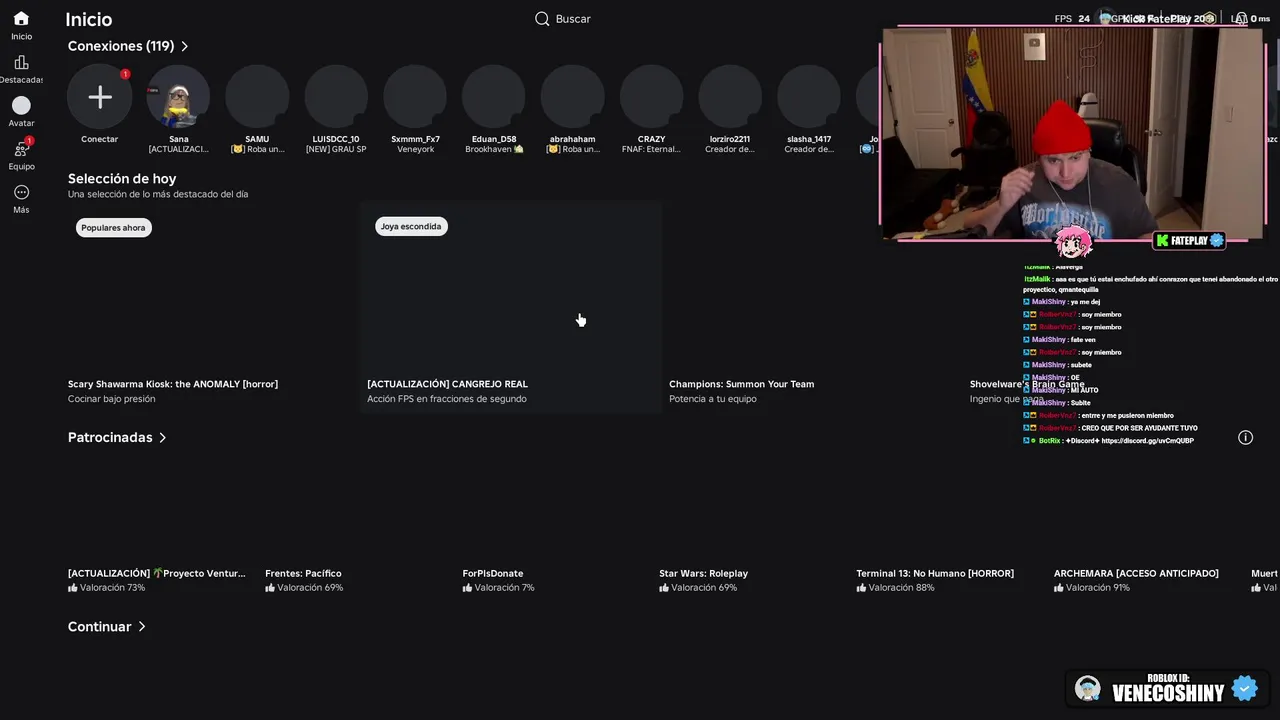This screenshot has width=1280, height=720.
Task: Click the Joya escondida tag
Action: 411,226
